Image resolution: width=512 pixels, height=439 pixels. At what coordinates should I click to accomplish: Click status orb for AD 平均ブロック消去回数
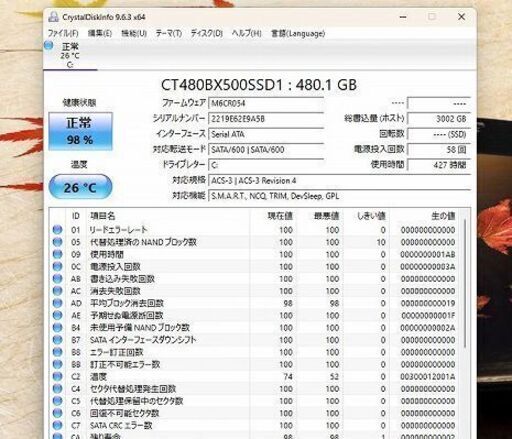pyautogui.click(x=58, y=303)
